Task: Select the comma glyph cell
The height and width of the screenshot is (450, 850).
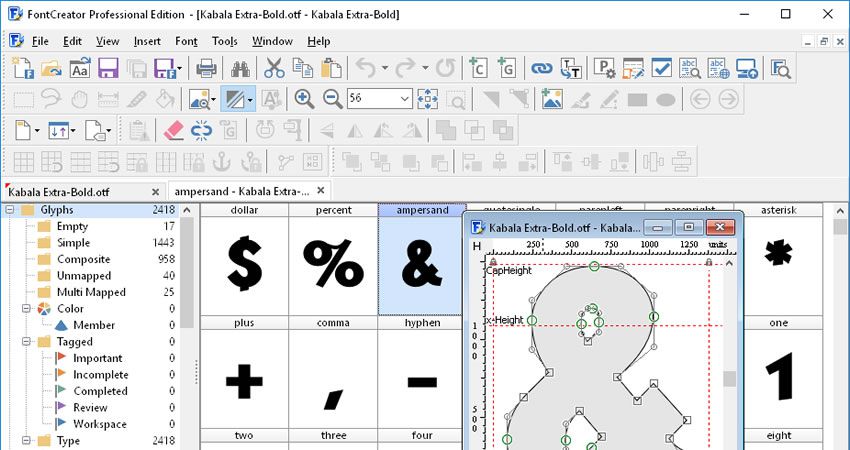Action: tap(333, 372)
